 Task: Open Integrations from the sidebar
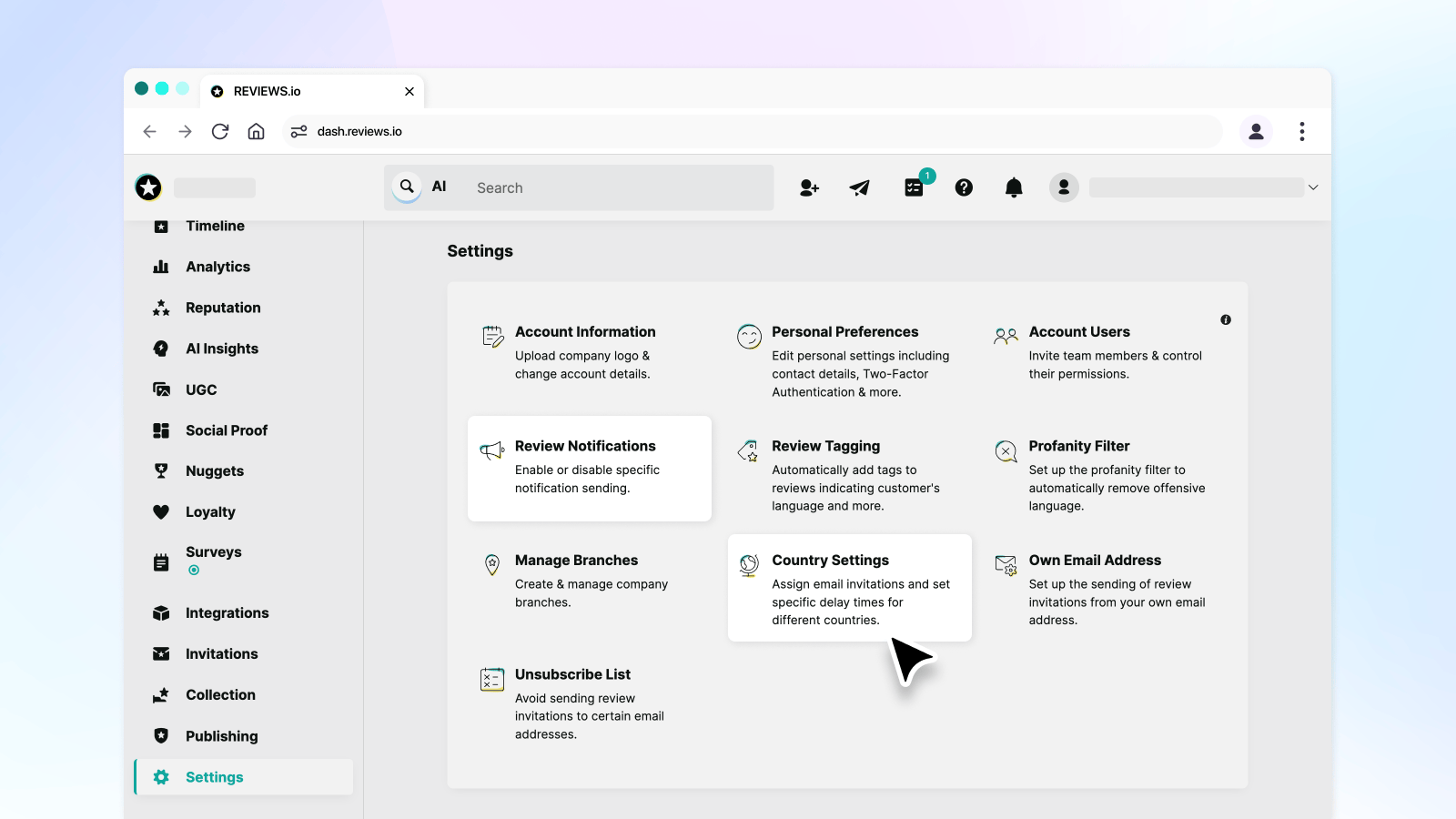227,613
